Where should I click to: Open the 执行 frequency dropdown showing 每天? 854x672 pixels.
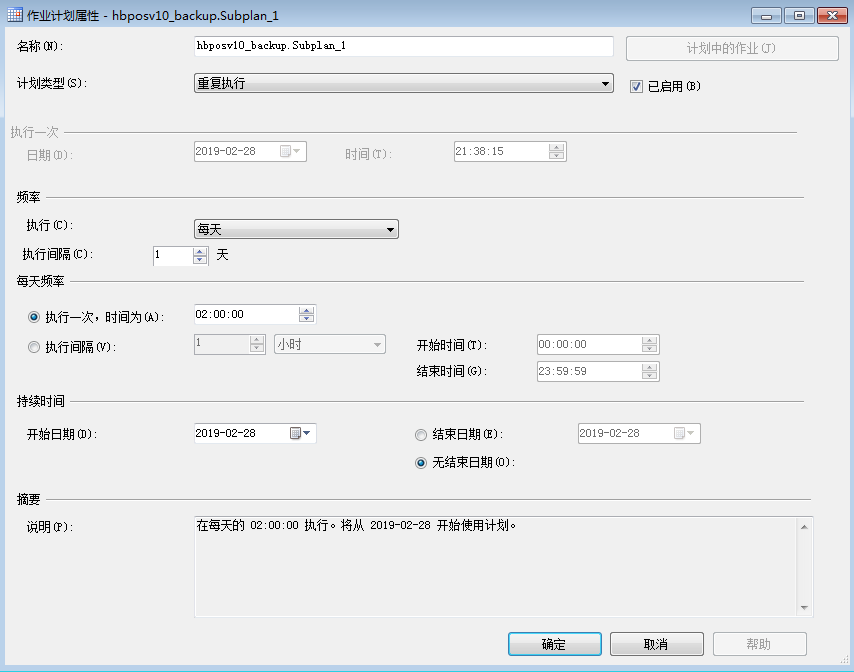point(296,229)
